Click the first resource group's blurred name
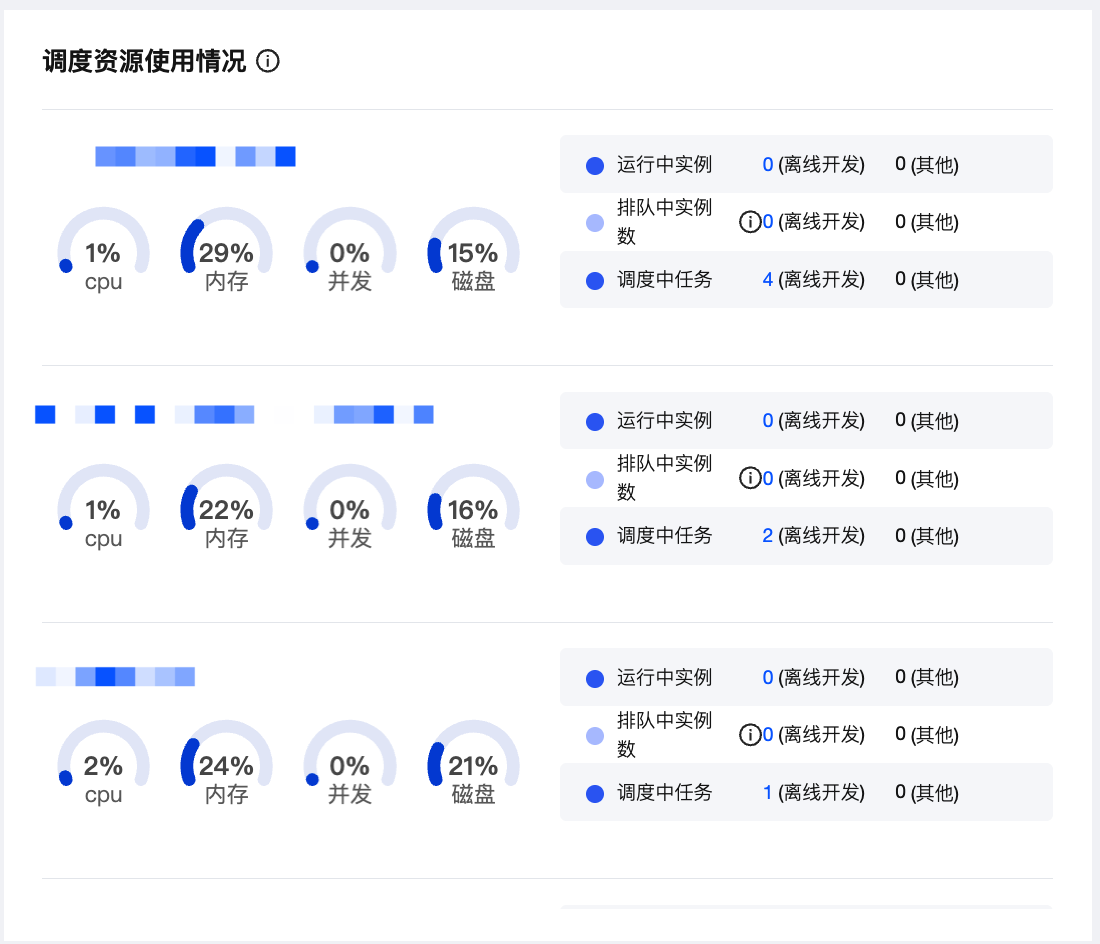Viewport: 1100px width, 944px height. (195, 156)
